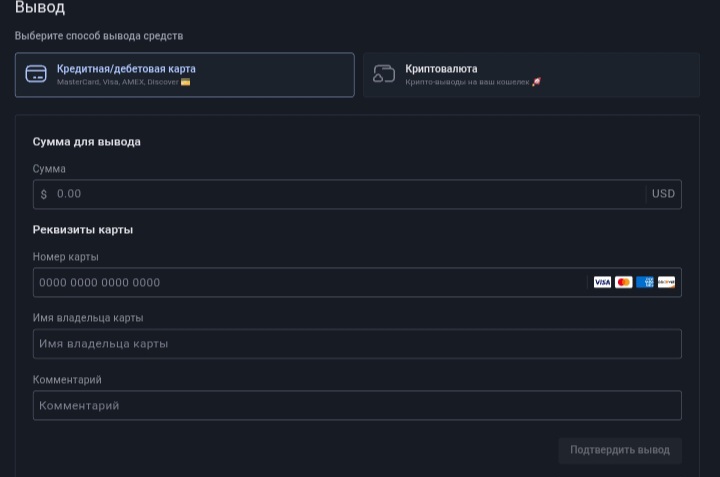Click the rocket emoji in crypto description
Screen dimensions: 720x477
coord(537,82)
